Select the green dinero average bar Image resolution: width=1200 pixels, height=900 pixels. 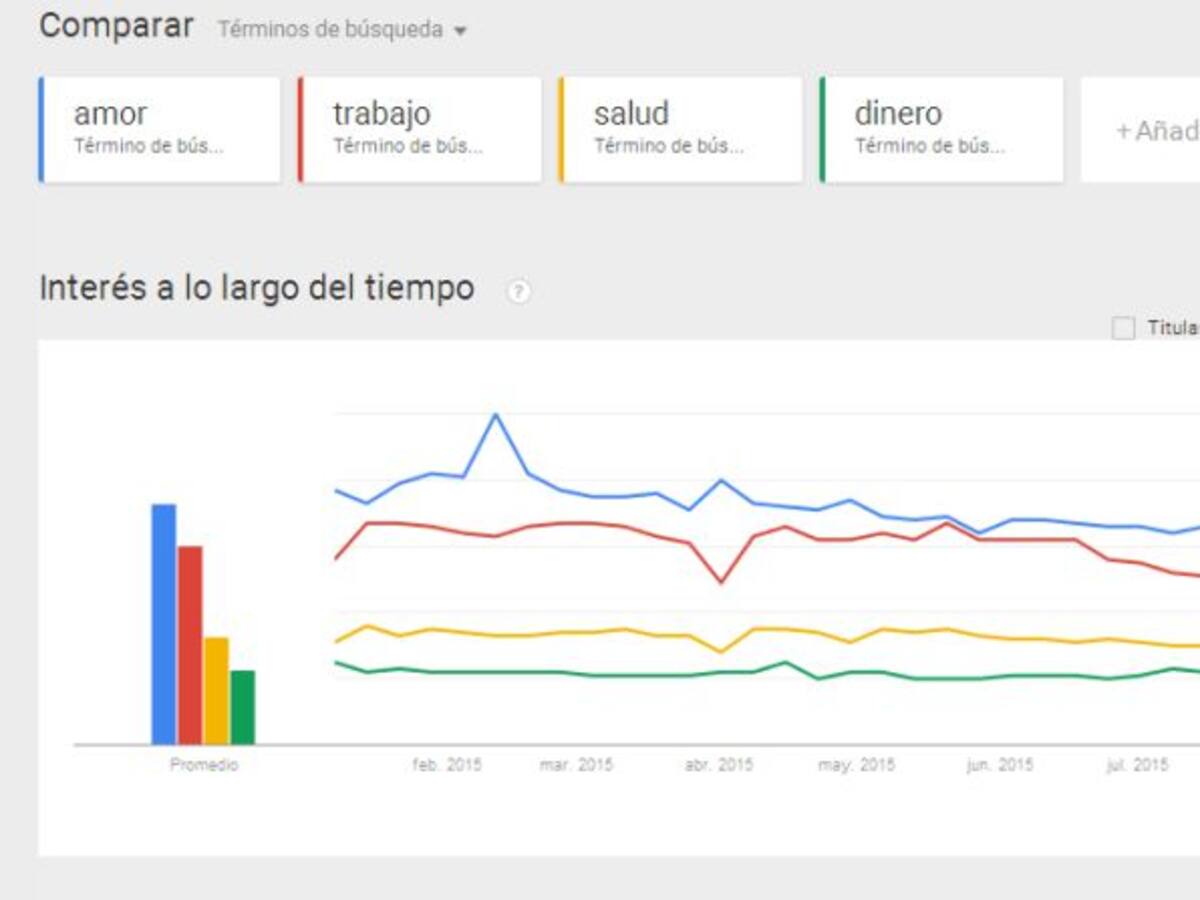pos(242,707)
